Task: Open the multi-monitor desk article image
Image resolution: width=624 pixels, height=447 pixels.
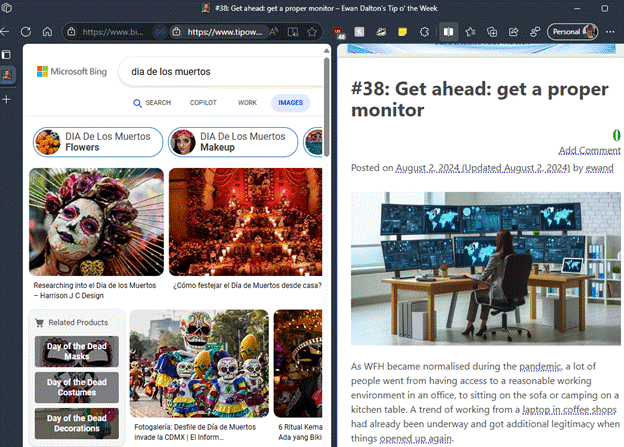Action: pyautogui.click(x=486, y=269)
